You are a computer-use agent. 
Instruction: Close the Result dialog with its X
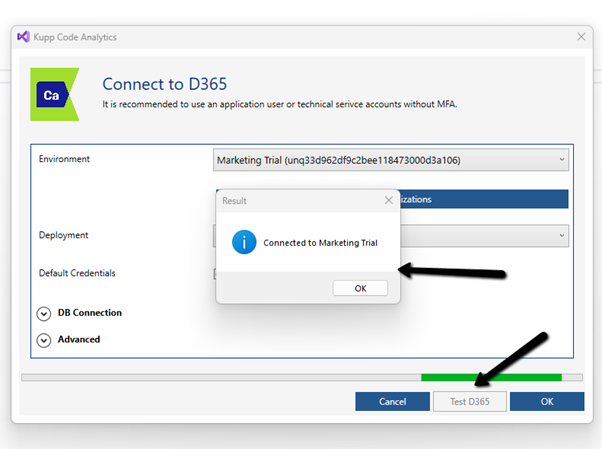pyautogui.click(x=388, y=200)
